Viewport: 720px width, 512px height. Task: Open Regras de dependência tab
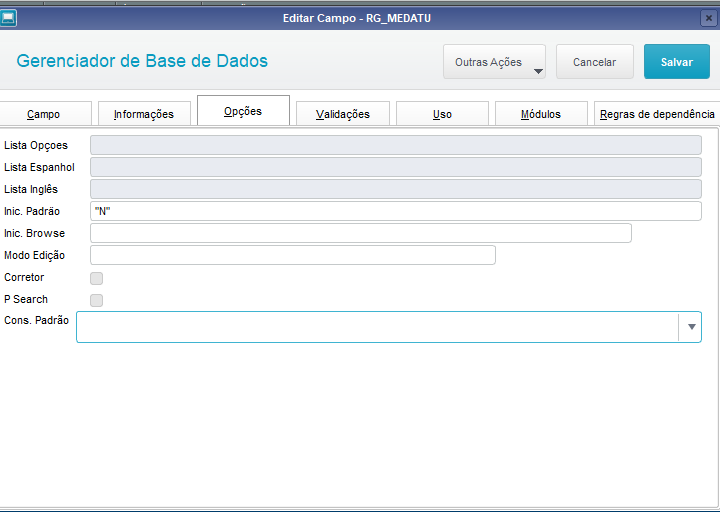coord(657,114)
